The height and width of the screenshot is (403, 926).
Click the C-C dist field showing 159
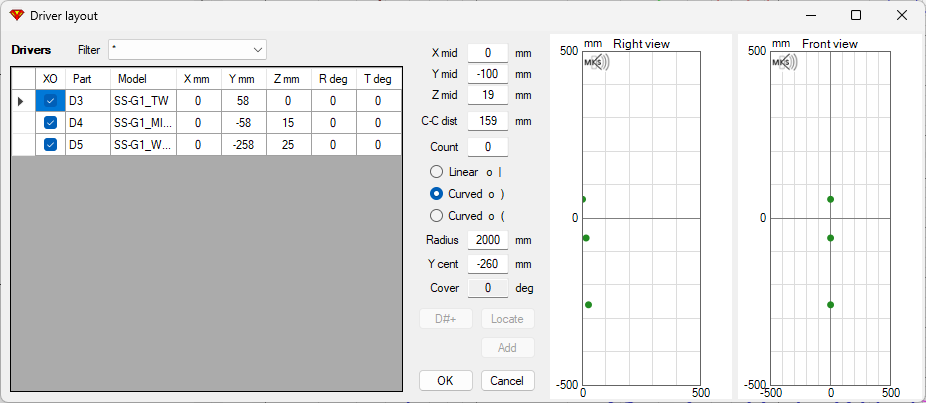[x=488, y=121]
